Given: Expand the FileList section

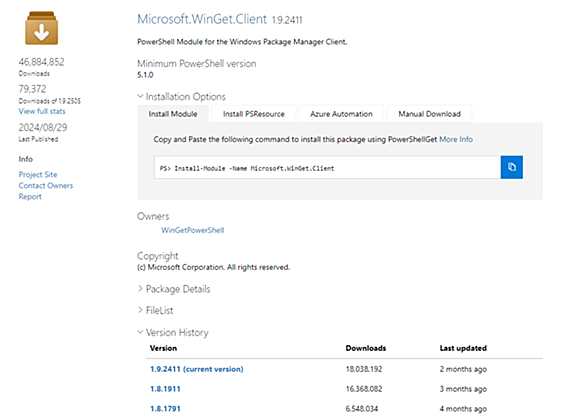Looking at the screenshot, I should click(x=155, y=310).
